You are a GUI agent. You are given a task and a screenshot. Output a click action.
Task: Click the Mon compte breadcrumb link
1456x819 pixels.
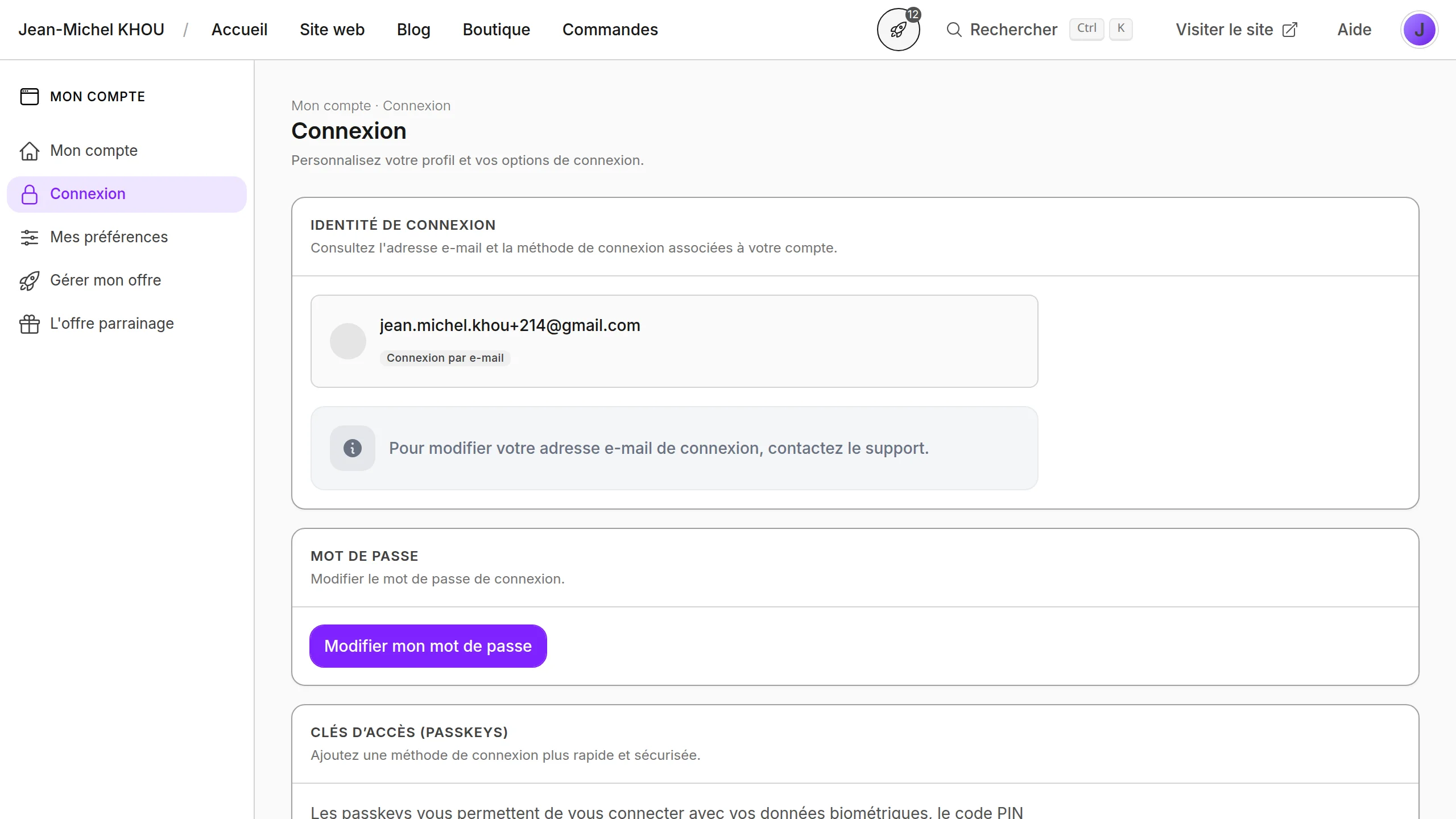(330, 106)
